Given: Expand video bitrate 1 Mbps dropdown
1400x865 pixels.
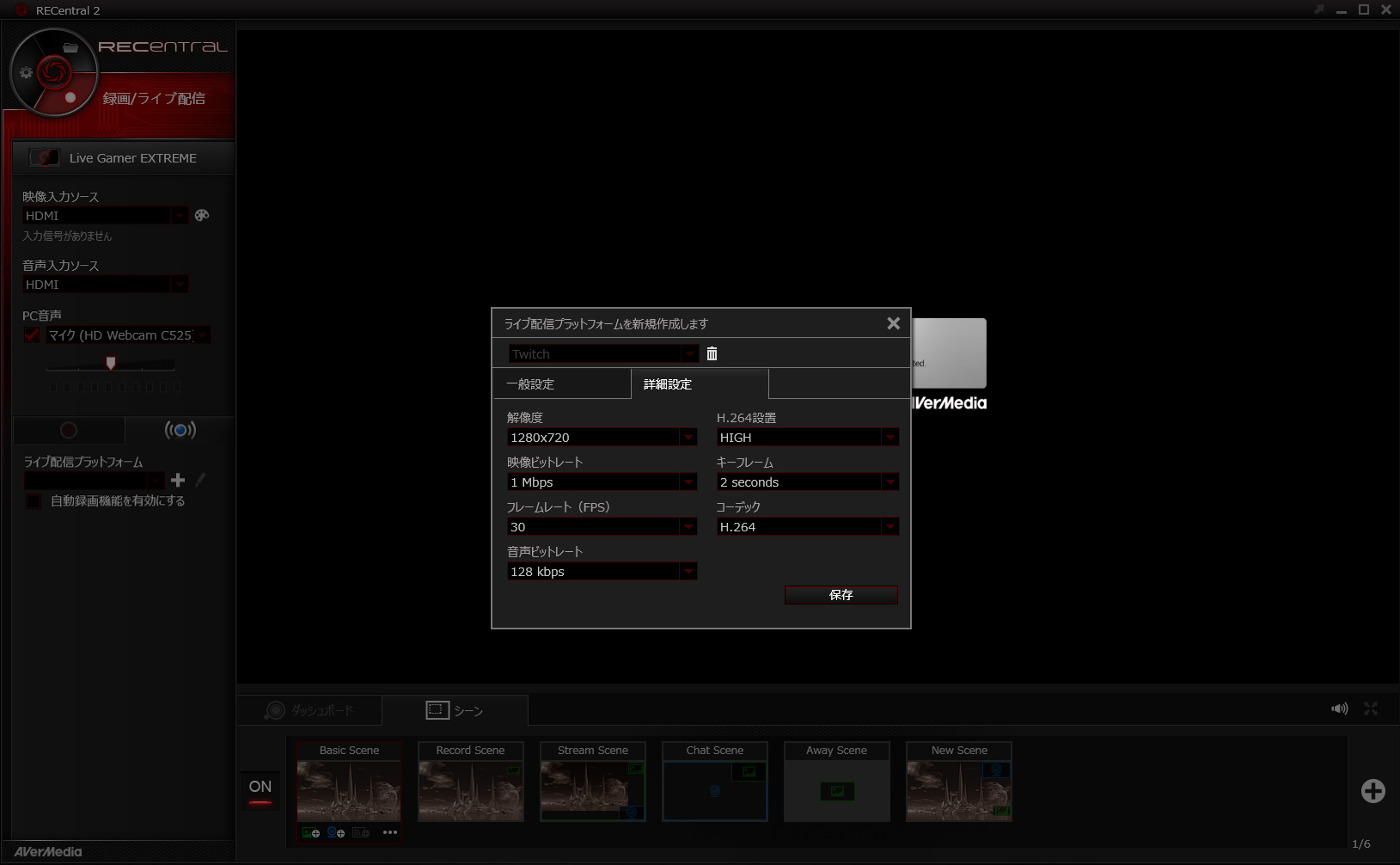Looking at the screenshot, I should coord(688,482).
